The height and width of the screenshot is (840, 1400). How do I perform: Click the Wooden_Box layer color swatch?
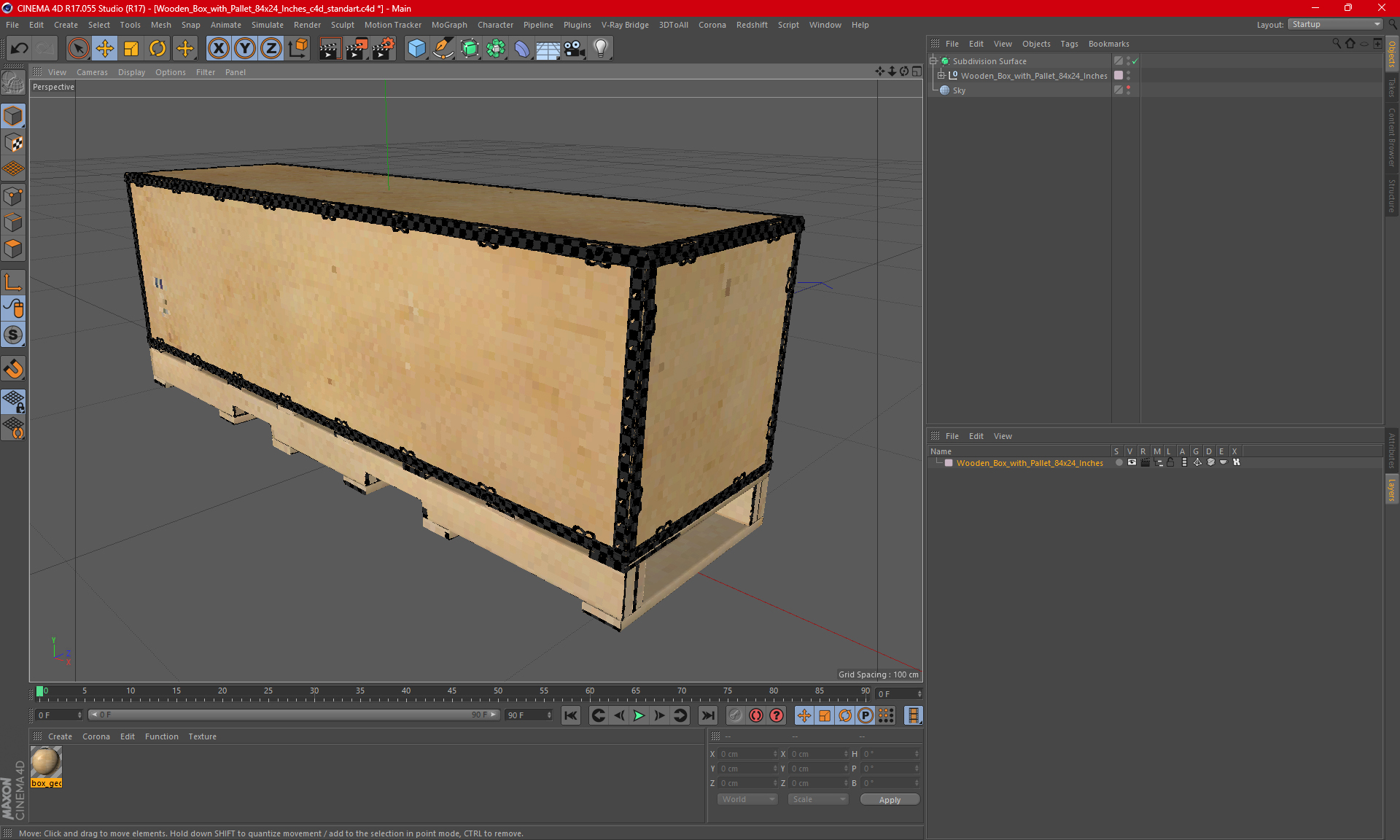point(949,463)
